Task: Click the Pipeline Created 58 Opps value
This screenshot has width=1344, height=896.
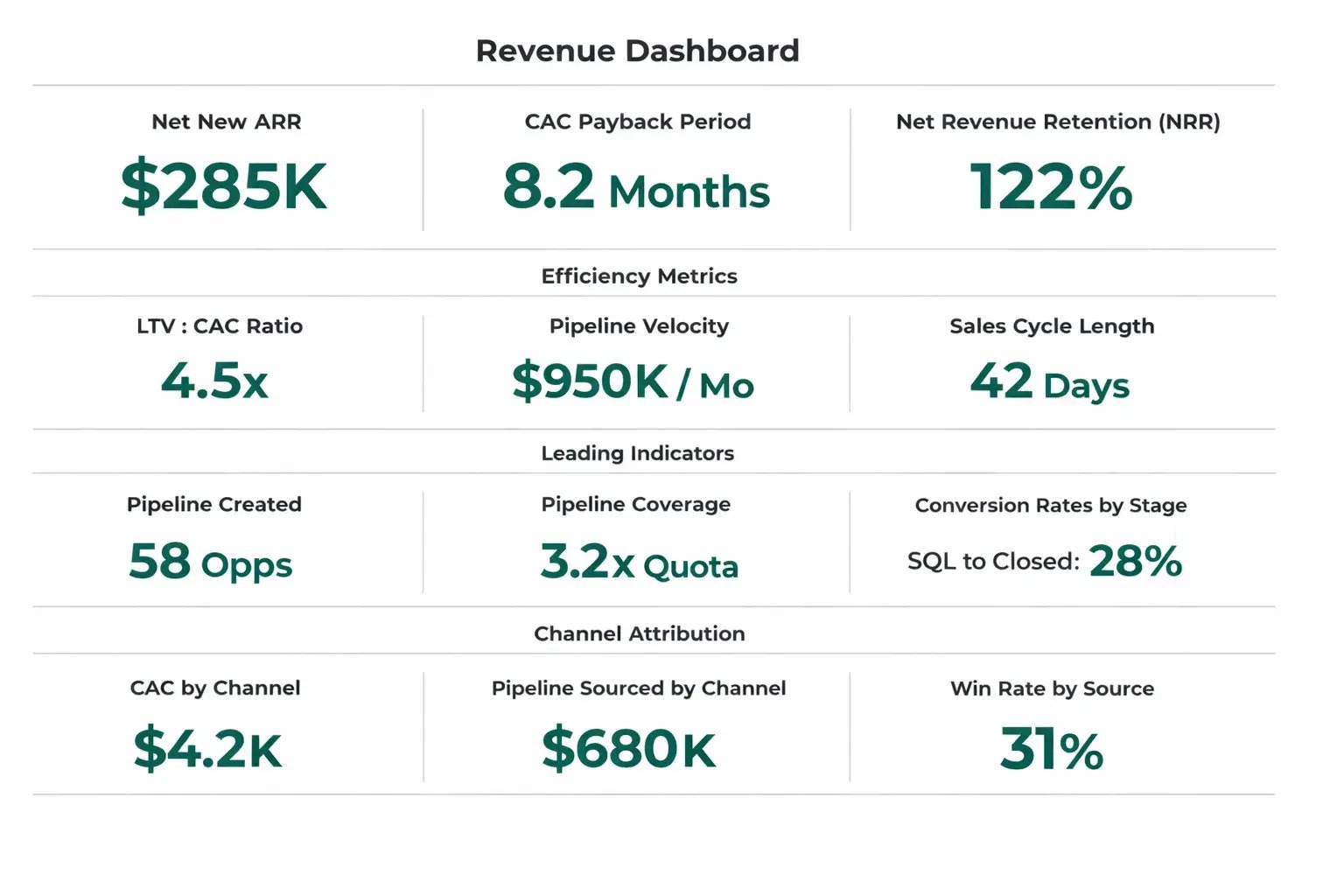Action: point(210,563)
